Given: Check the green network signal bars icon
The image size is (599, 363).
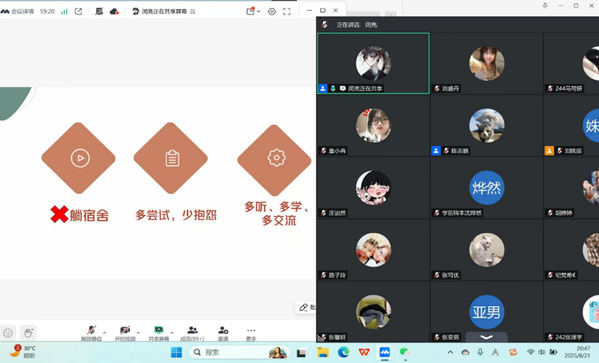Looking at the screenshot, I should pos(64,11).
